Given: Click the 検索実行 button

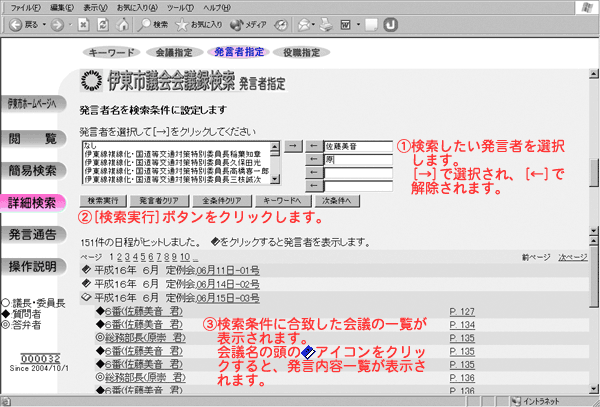Looking at the screenshot, I should pyautogui.click(x=105, y=201).
